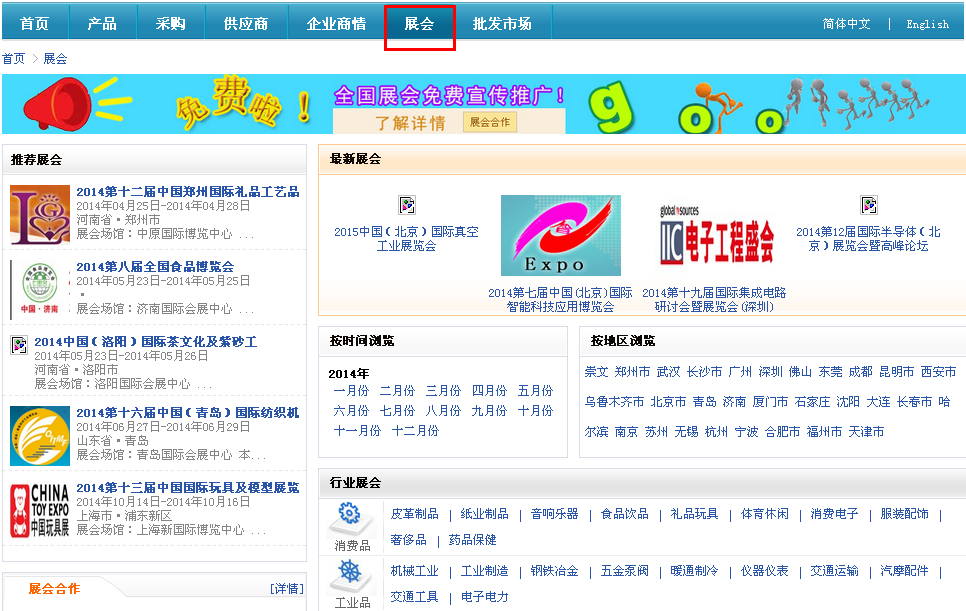Open the 企业商情 menu item

coord(335,21)
